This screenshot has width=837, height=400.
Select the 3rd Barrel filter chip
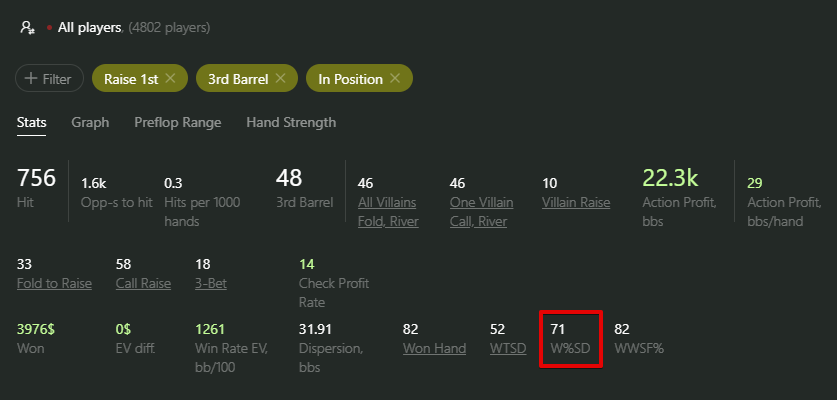(238, 79)
